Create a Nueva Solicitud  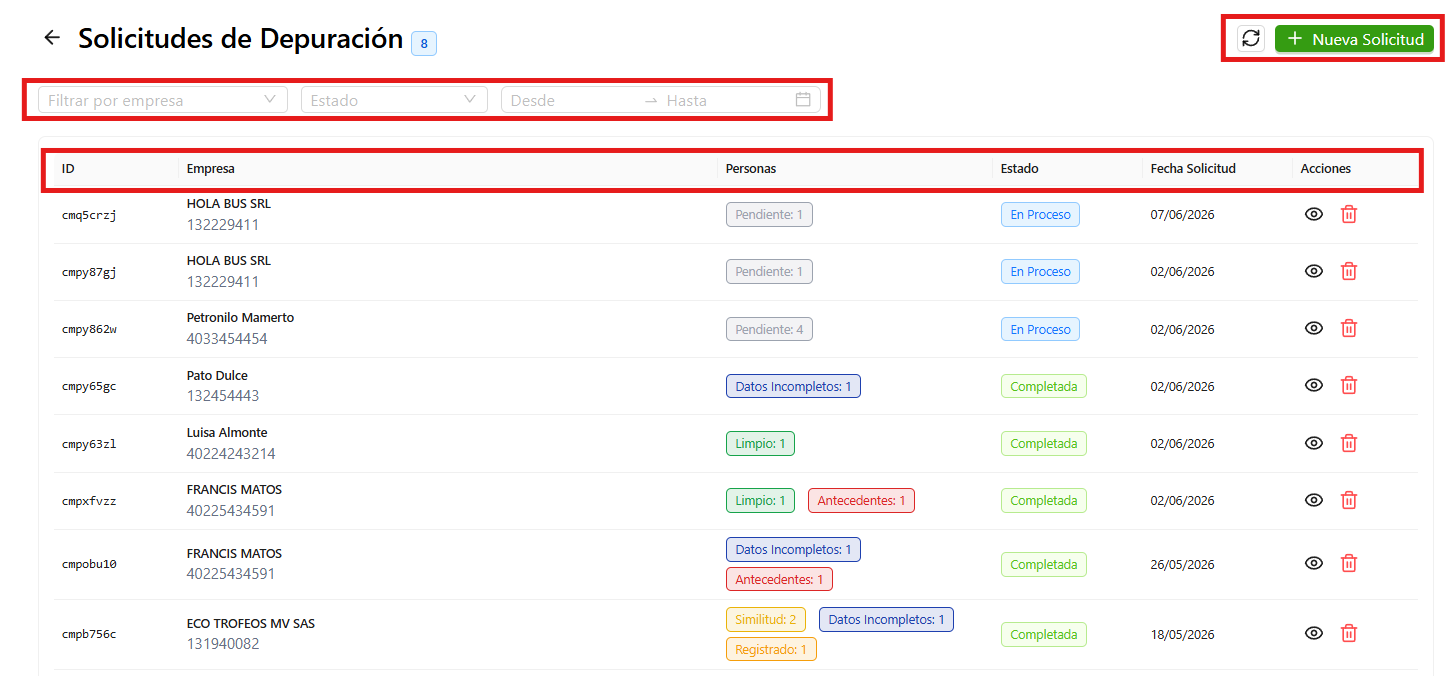tap(1354, 39)
